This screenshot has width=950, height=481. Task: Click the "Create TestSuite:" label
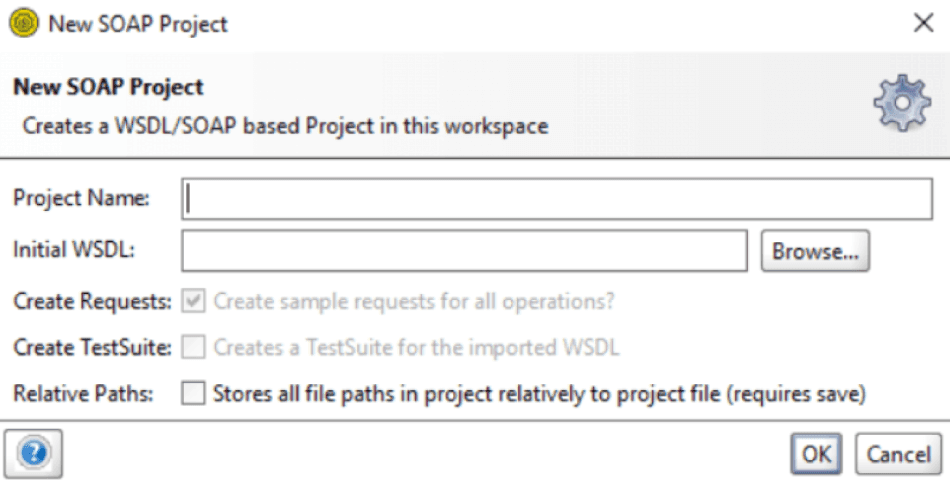click(92, 347)
